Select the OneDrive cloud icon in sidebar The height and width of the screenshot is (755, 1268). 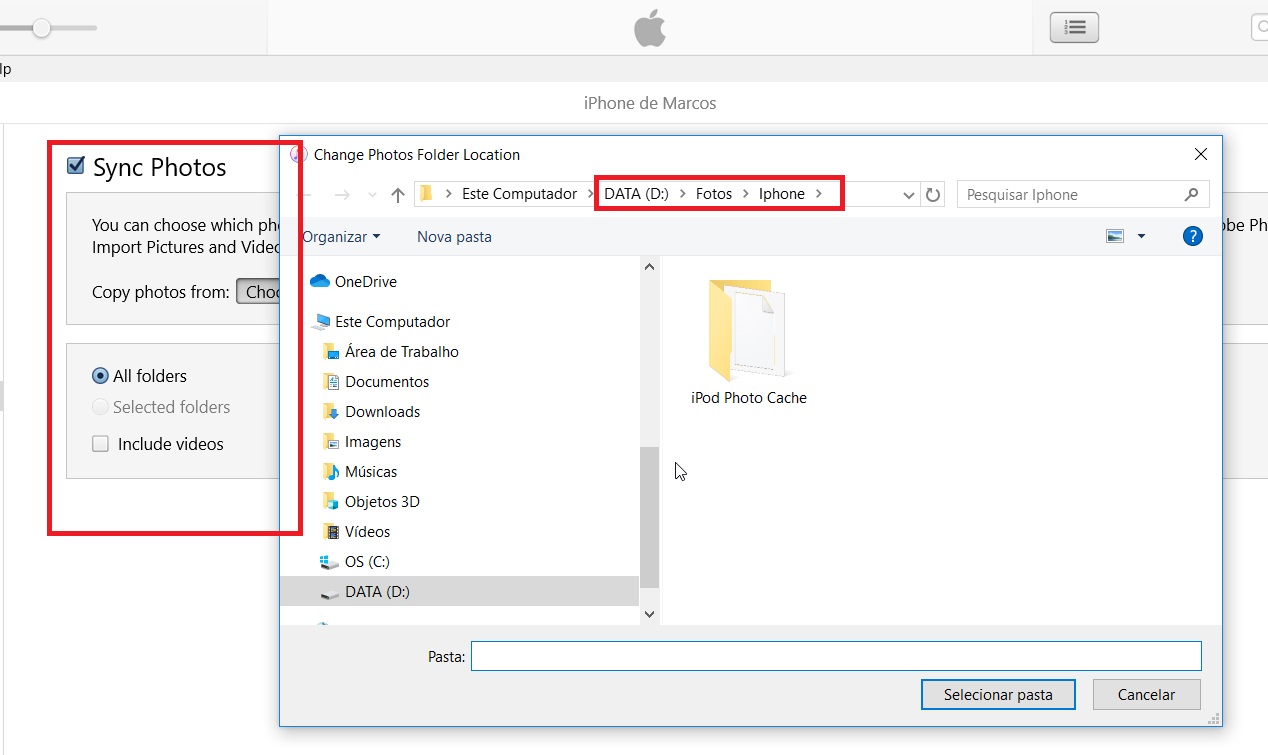tap(321, 281)
